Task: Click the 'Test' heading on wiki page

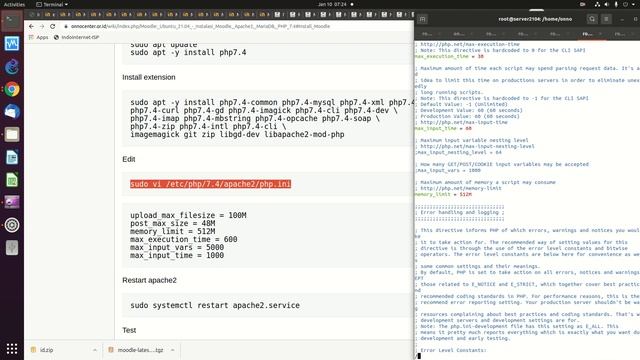Action: click(129, 330)
